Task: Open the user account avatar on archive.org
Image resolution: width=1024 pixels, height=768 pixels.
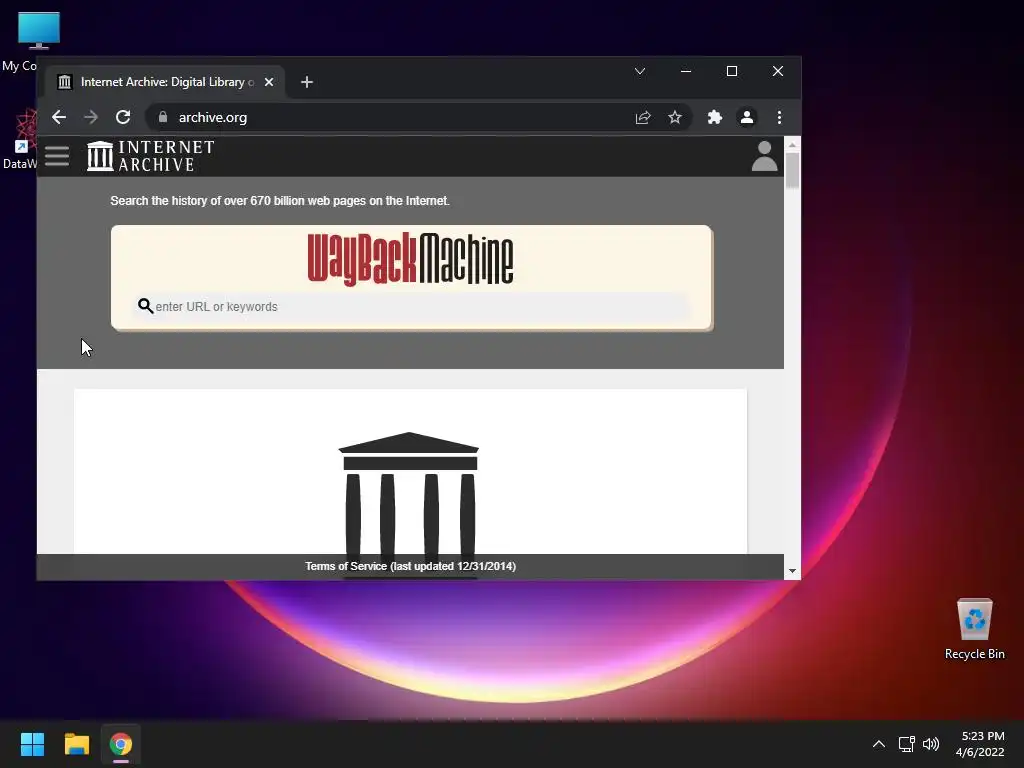Action: [764, 156]
